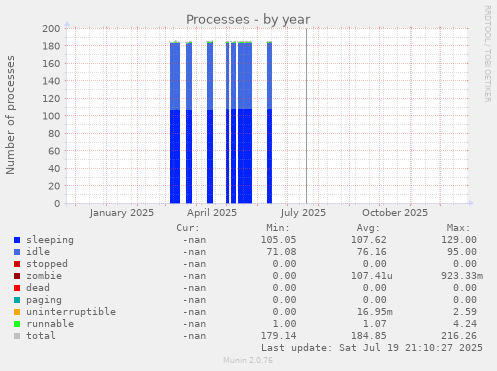497x371 pixels.
Task: Click the 'stopped' legend label
Action: coord(47,264)
